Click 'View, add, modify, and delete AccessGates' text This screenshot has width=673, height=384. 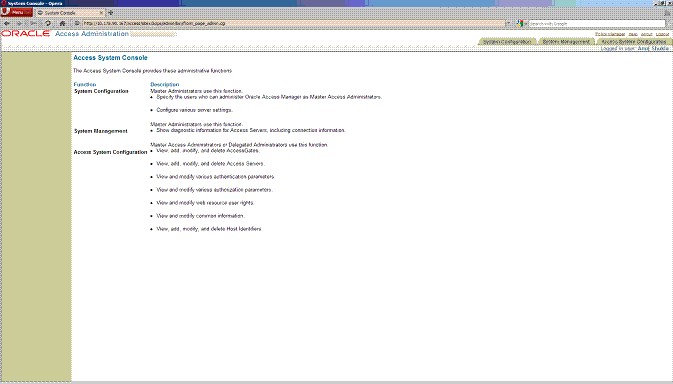(208, 151)
